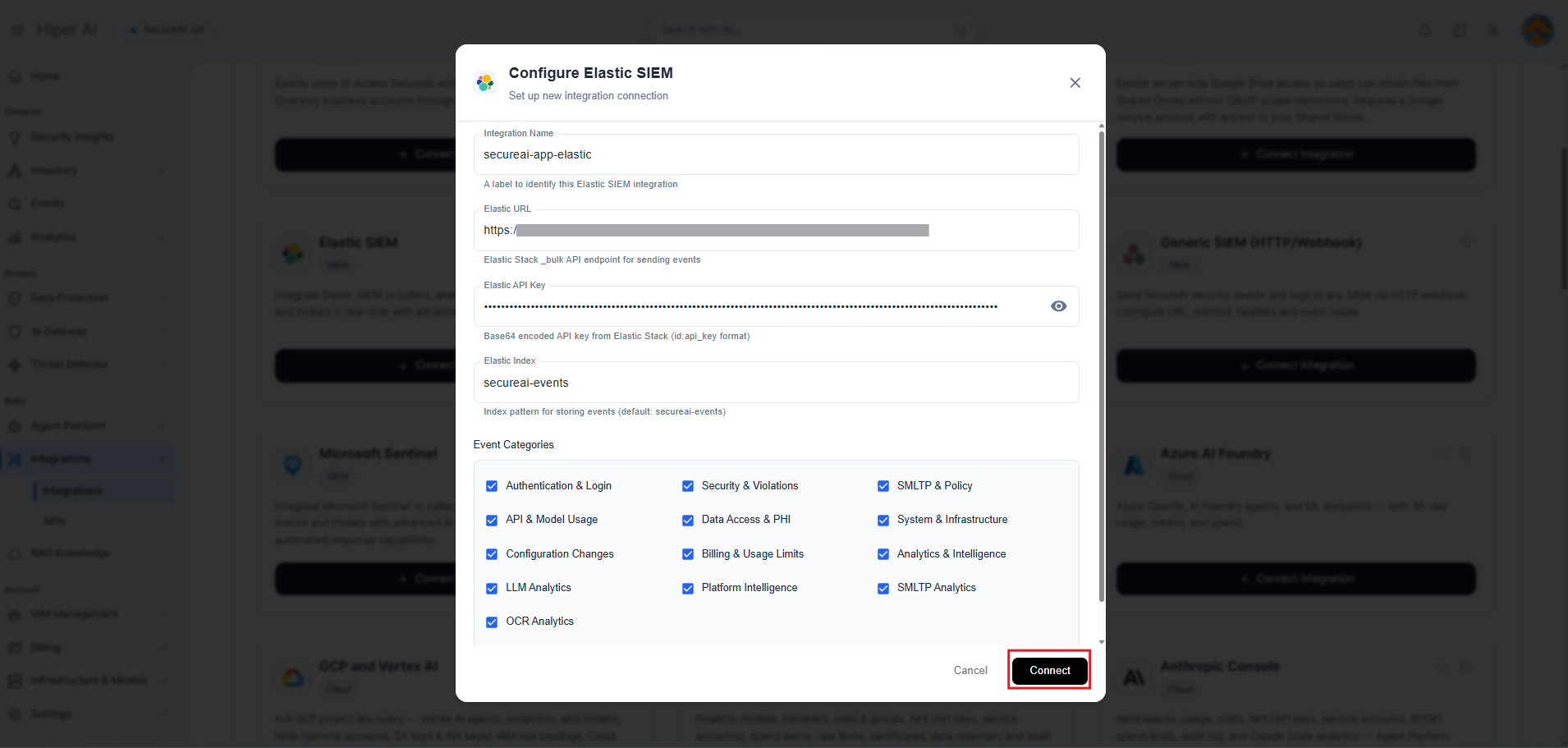Toggle LLM Analytics checkbox
1568x748 pixels.
[492, 588]
